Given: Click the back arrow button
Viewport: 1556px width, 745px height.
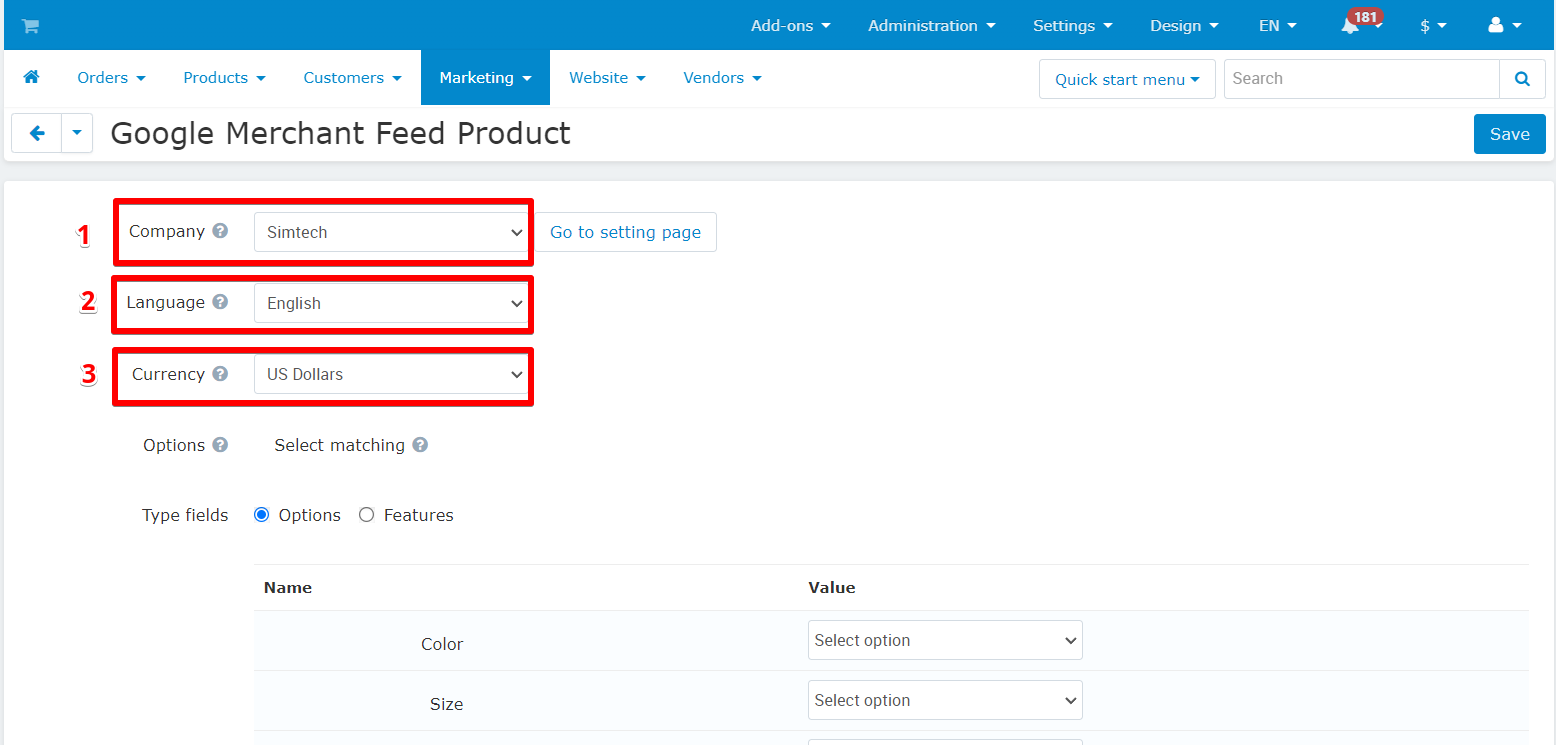Looking at the screenshot, I should pyautogui.click(x=37, y=133).
